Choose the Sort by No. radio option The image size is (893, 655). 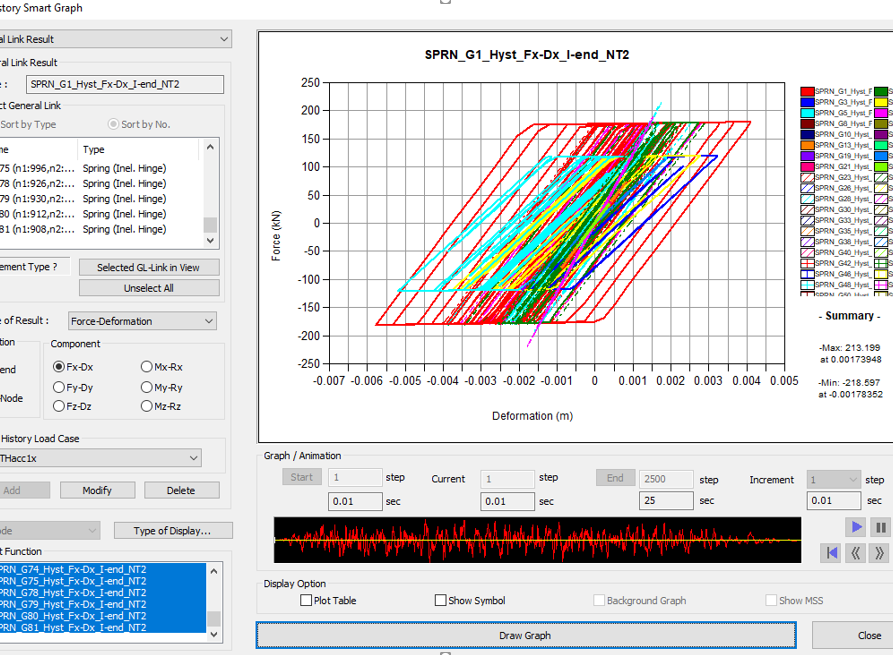[x=113, y=124]
